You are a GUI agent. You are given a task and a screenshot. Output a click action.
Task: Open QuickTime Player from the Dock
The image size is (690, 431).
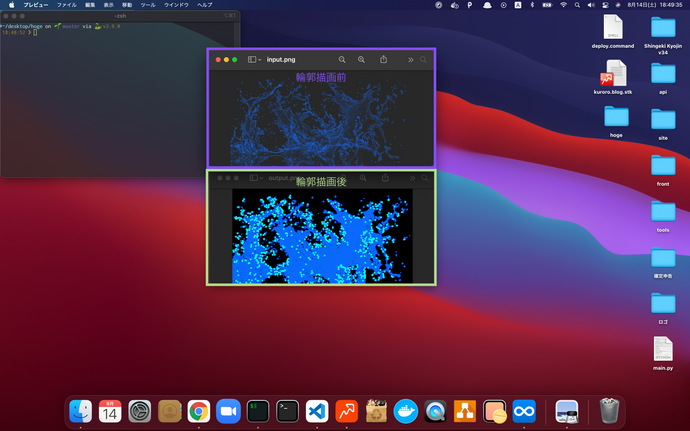[x=435, y=411]
